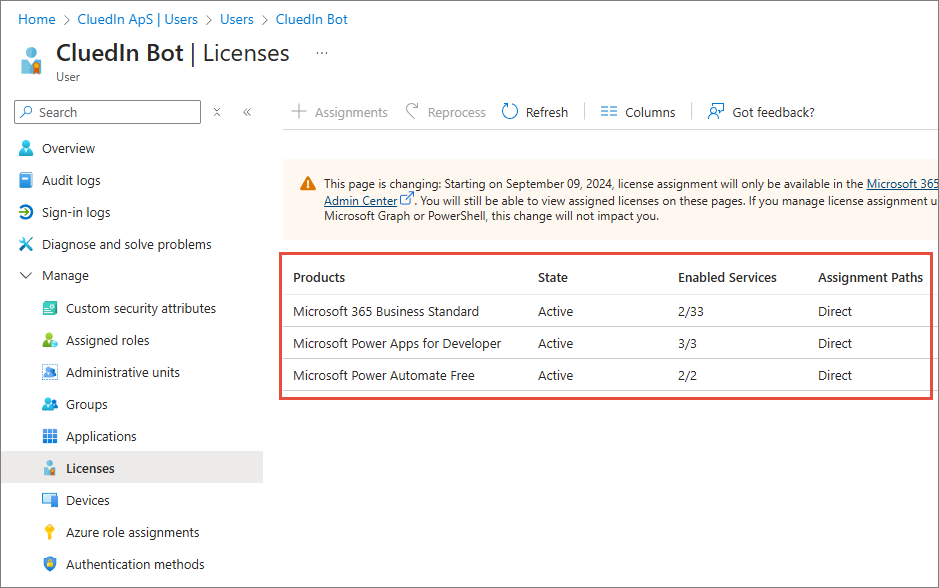The width and height of the screenshot is (939, 588).
Task: Select Custom security attributes menu item
Action: point(141,308)
